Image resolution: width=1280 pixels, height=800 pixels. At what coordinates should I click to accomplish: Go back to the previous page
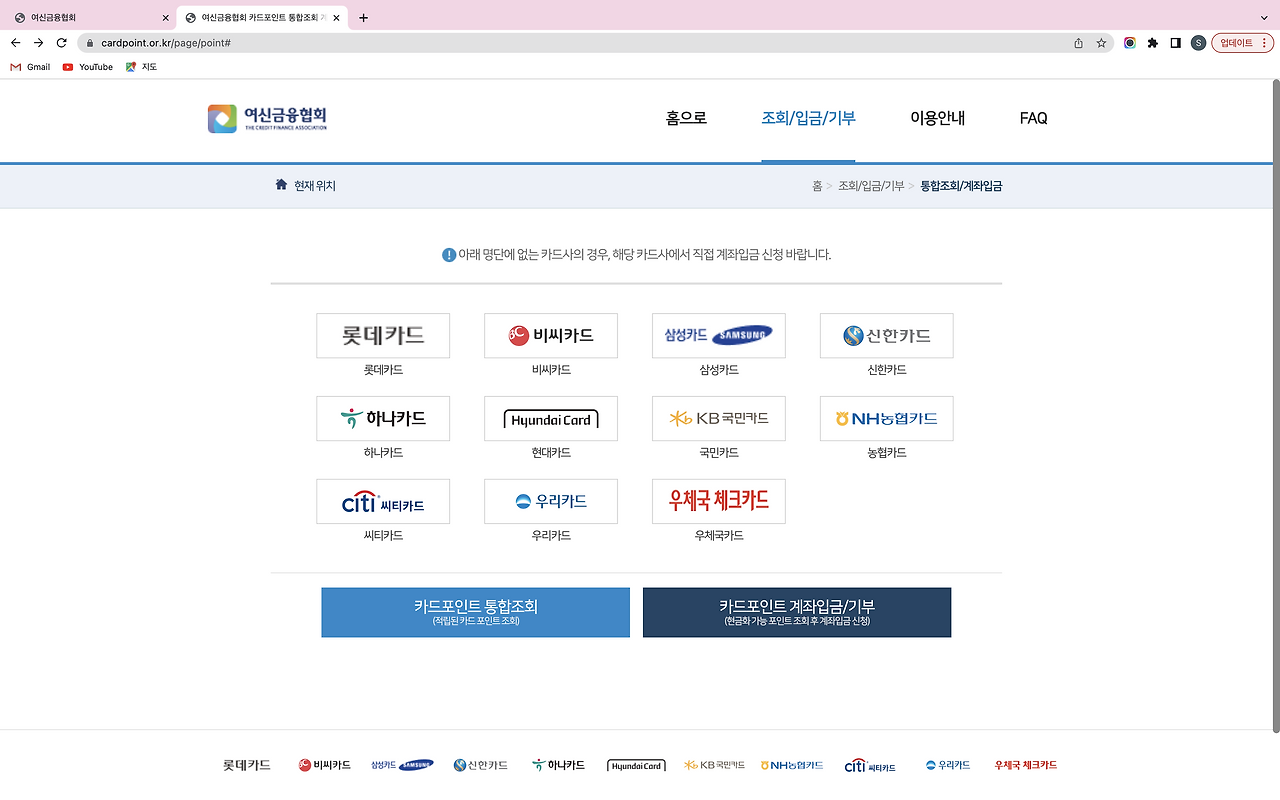15,43
